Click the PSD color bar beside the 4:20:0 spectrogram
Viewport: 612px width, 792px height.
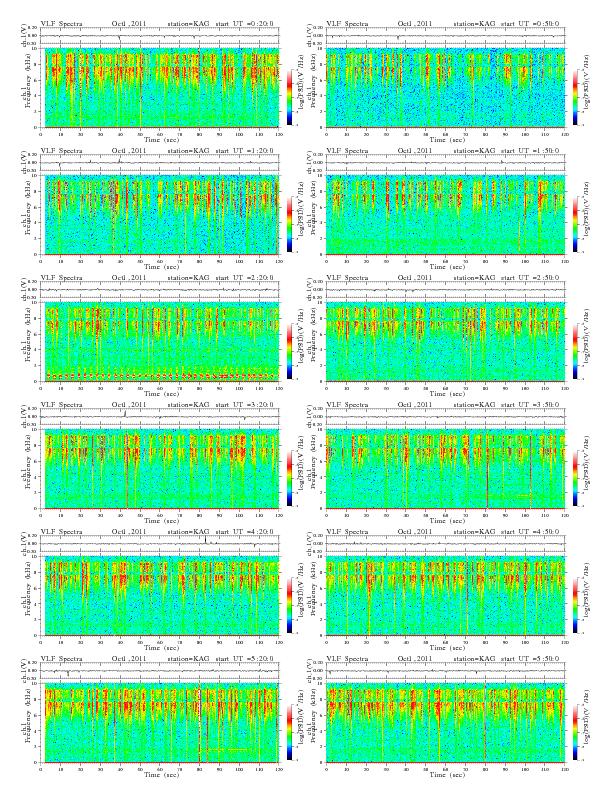(289, 605)
